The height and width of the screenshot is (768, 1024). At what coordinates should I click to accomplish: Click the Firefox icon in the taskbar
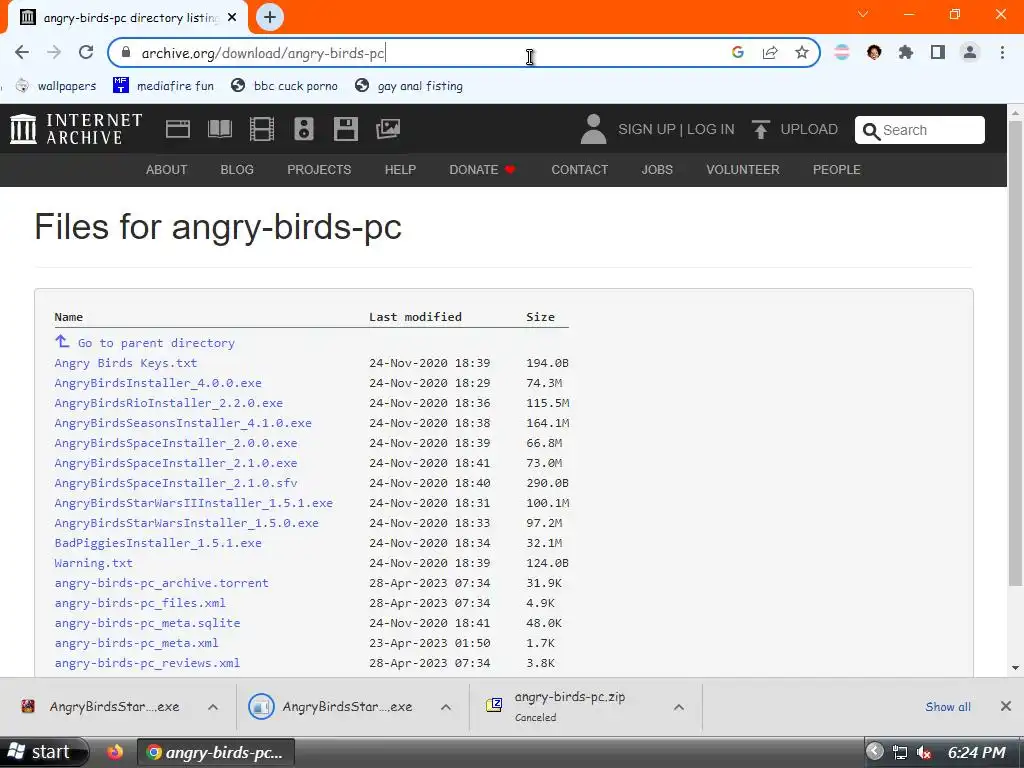pos(115,752)
